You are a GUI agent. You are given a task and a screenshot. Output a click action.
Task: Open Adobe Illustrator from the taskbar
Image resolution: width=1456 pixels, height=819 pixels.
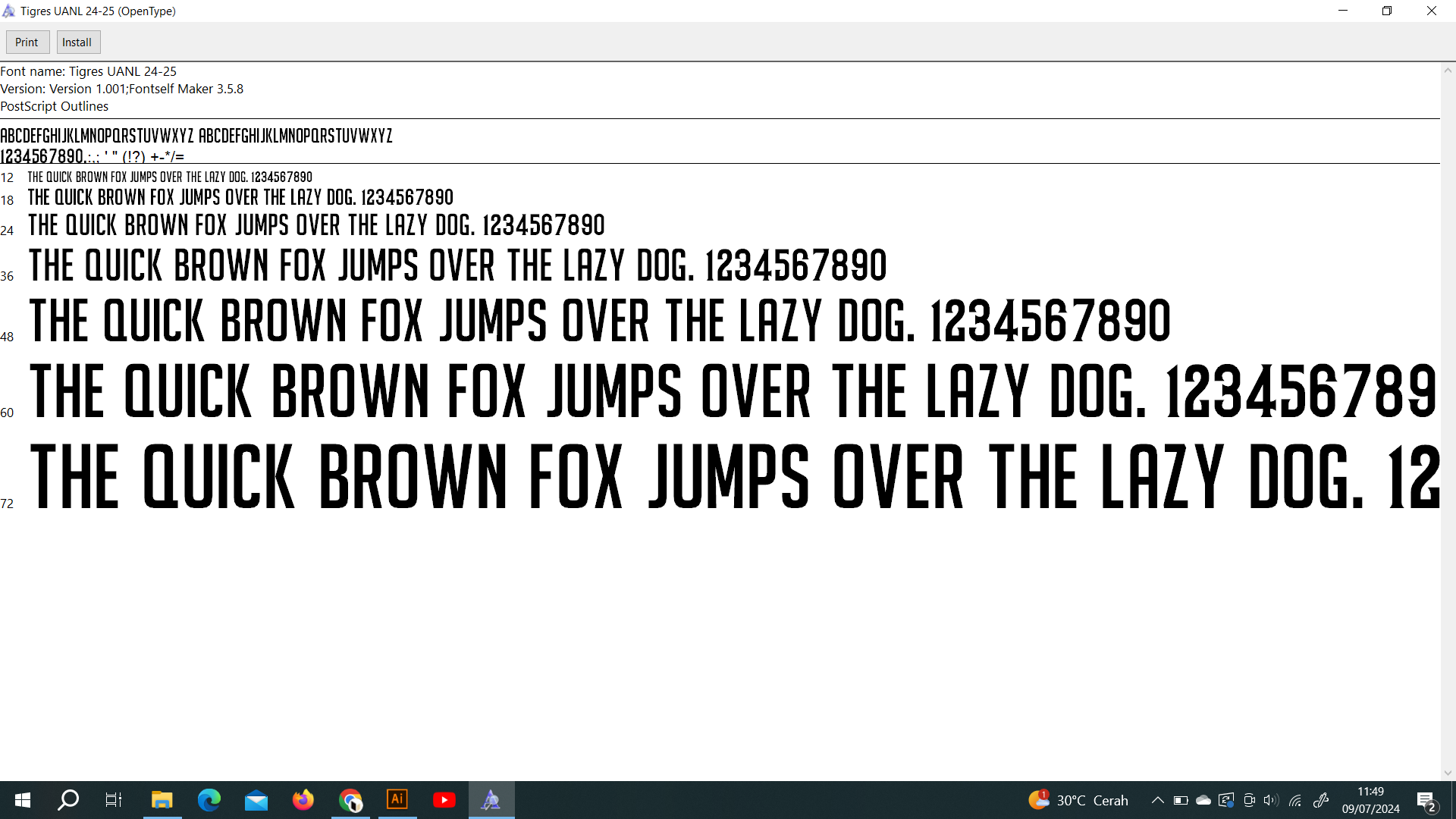[x=397, y=800]
